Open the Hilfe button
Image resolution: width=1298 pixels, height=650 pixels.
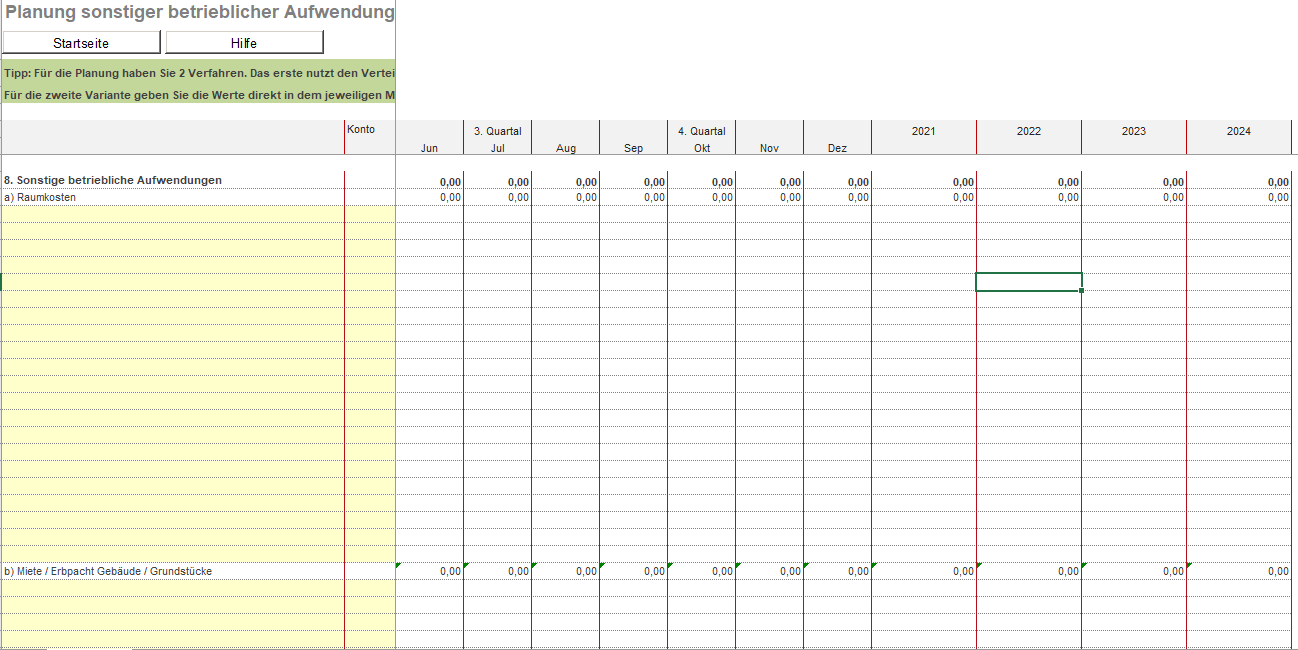244,43
